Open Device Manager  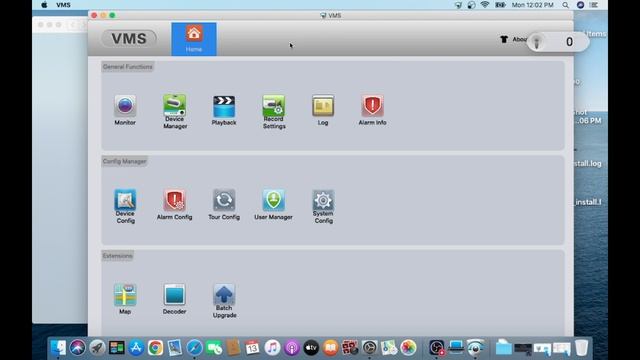(x=175, y=111)
